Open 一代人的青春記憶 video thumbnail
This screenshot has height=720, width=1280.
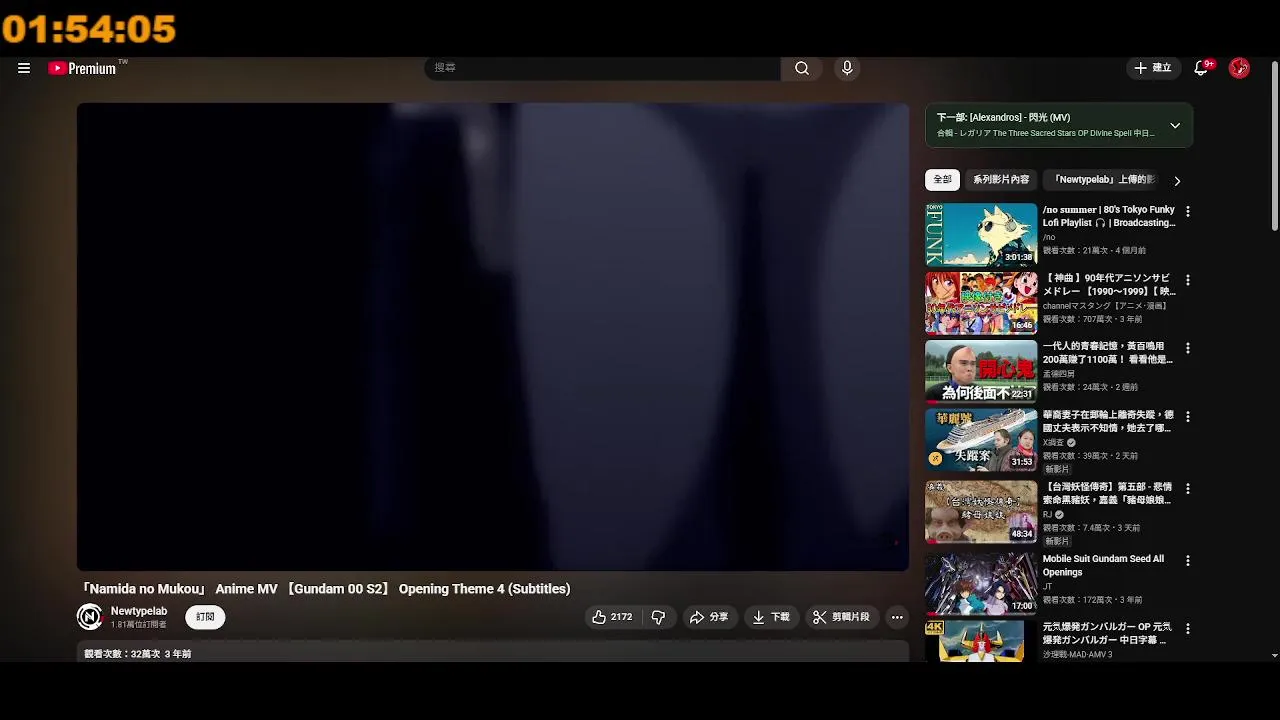coord(981,371)
